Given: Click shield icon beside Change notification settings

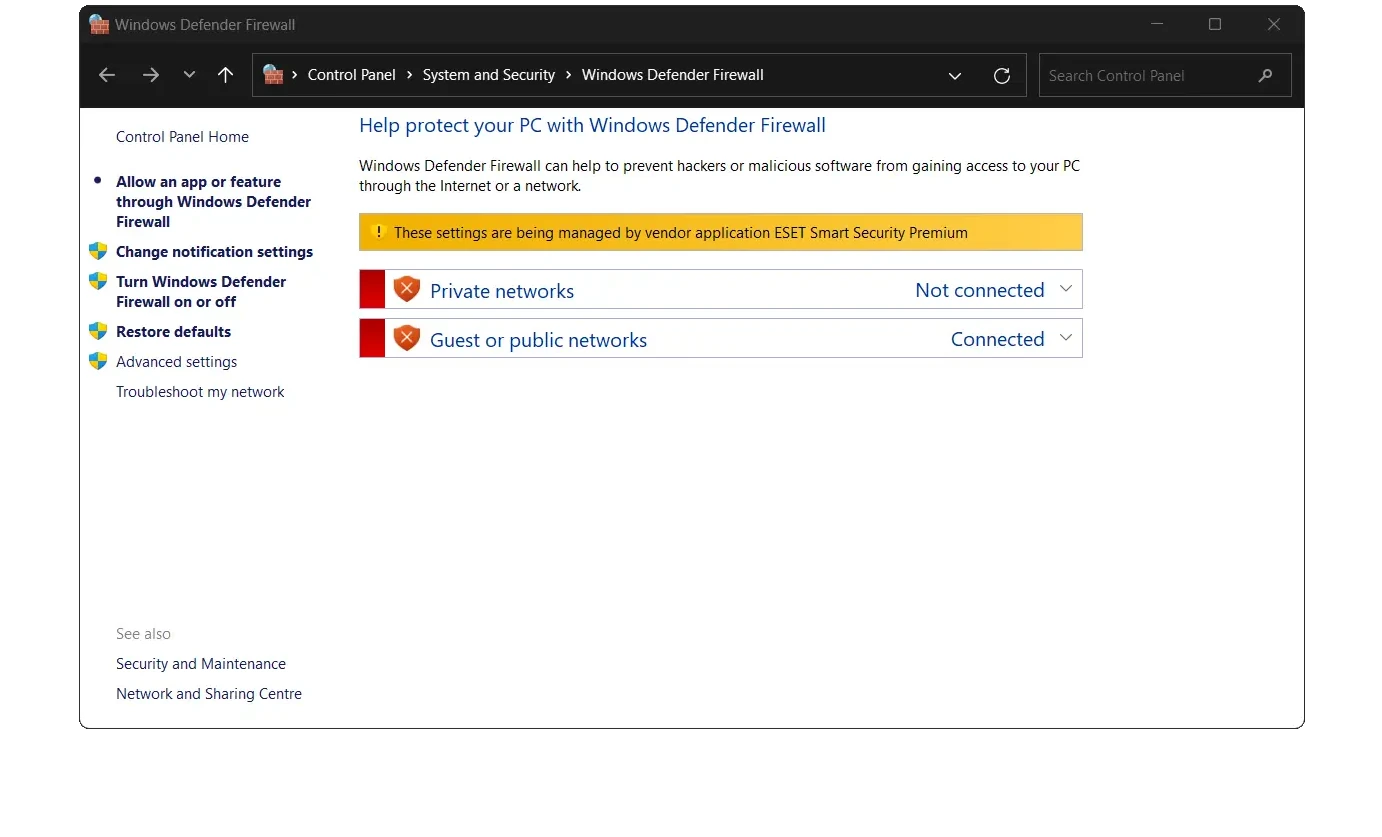Looking at the screenshot, I should [98, 251].
